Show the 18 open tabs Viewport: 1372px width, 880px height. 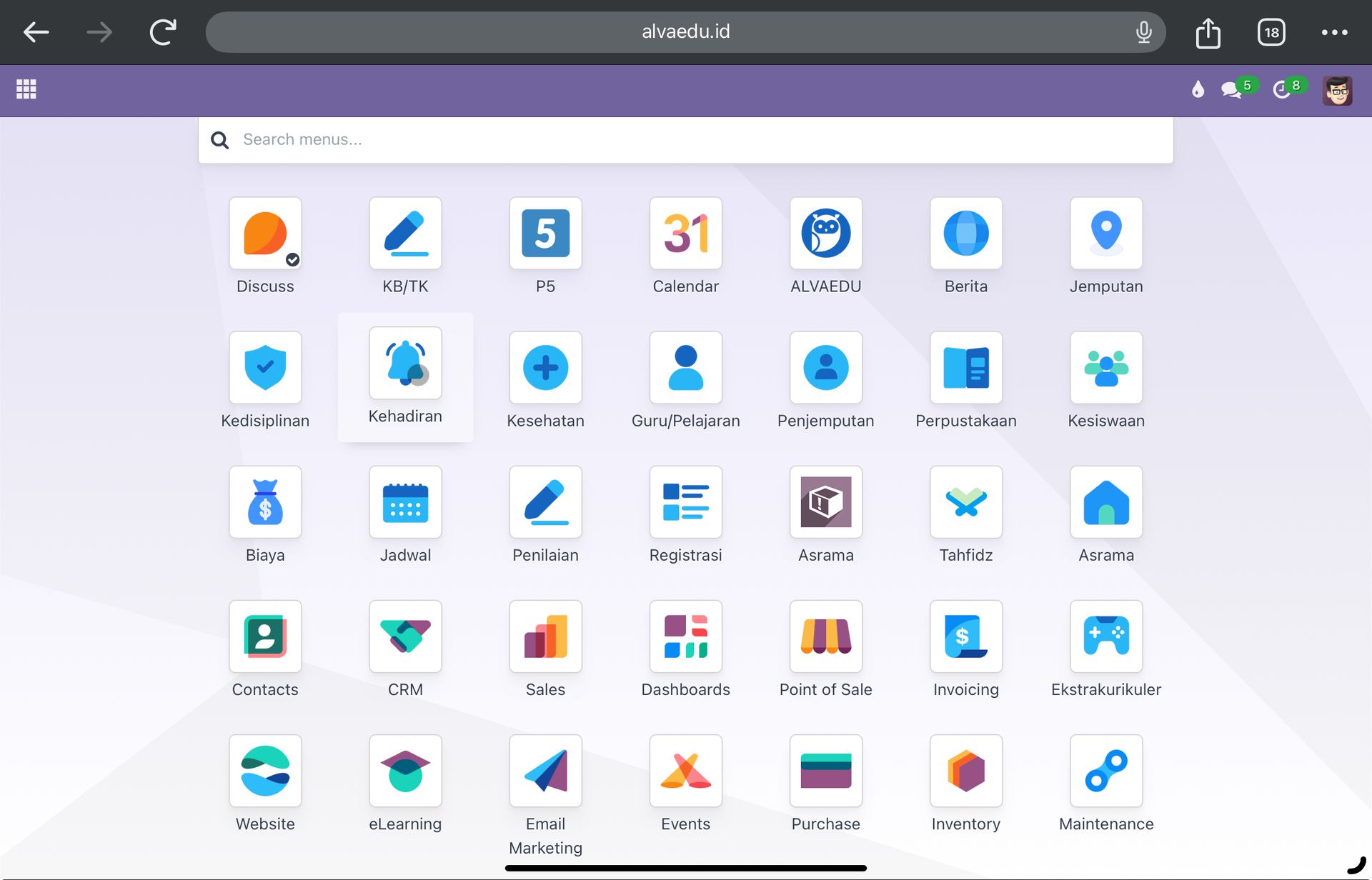point(1271,32)
